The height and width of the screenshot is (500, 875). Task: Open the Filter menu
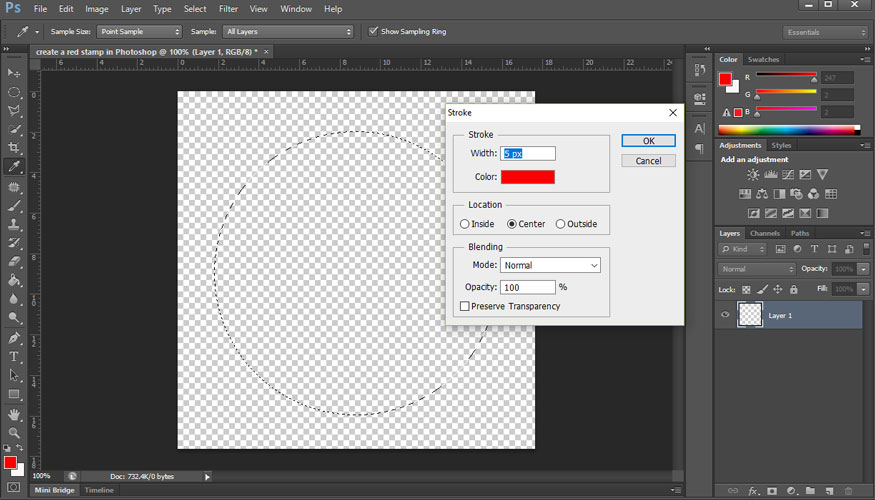tap(228, 9)
